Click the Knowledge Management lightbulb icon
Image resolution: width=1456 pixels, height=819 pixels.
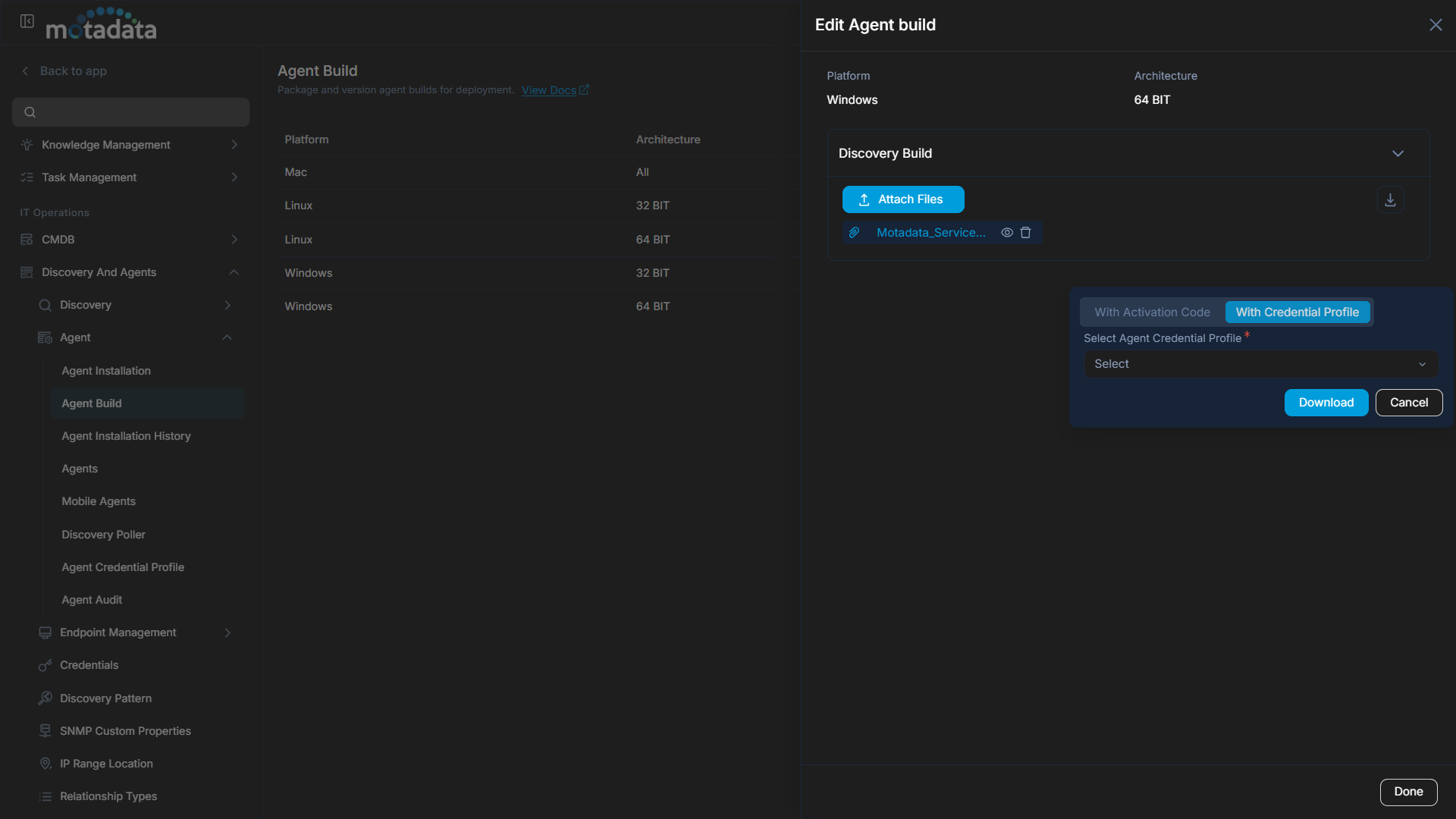[27, 145]
